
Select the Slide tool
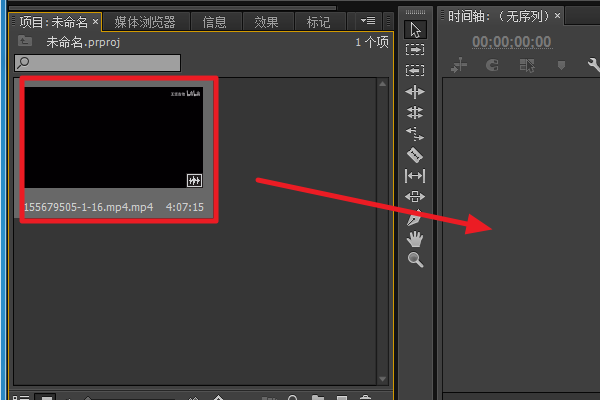(x=415, y=196)
